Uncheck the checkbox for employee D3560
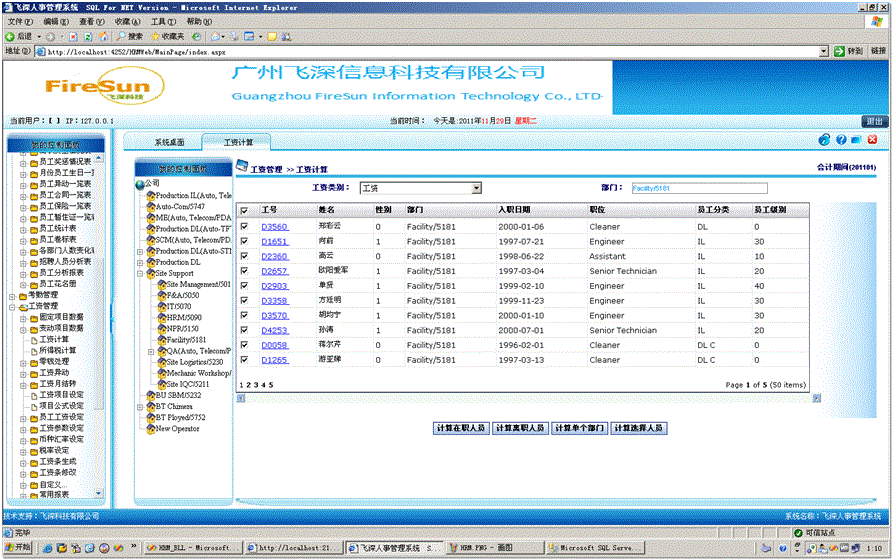This screenshot has height=559, width=892. pos(244,227)
